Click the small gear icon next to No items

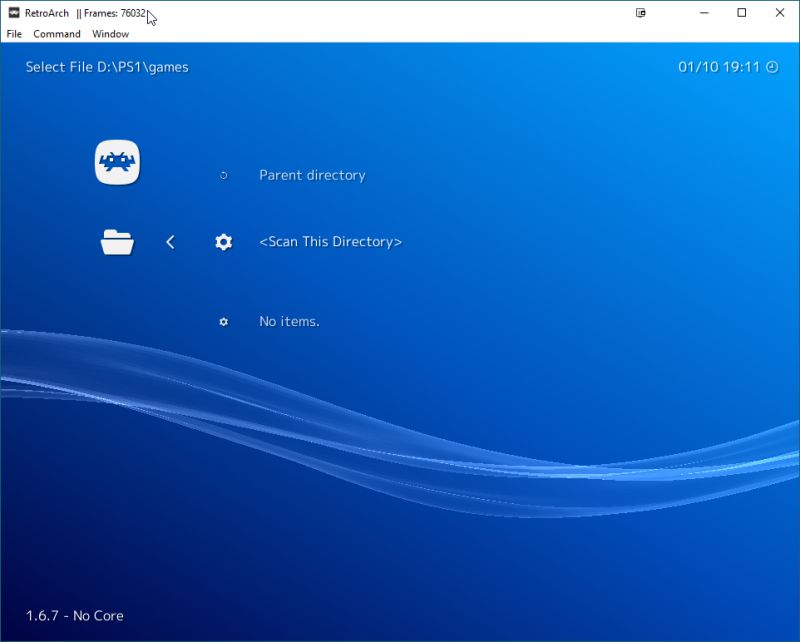tap(222, 321)
